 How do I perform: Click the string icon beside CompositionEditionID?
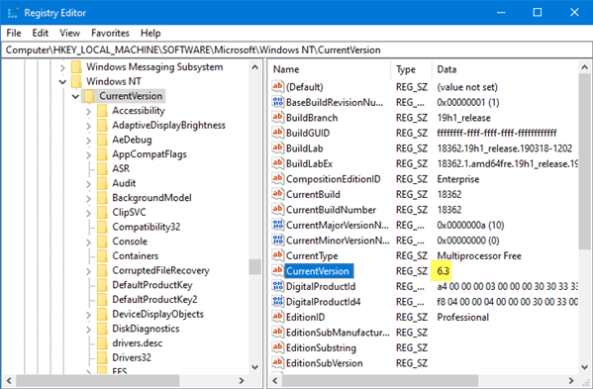click(278, 179)
